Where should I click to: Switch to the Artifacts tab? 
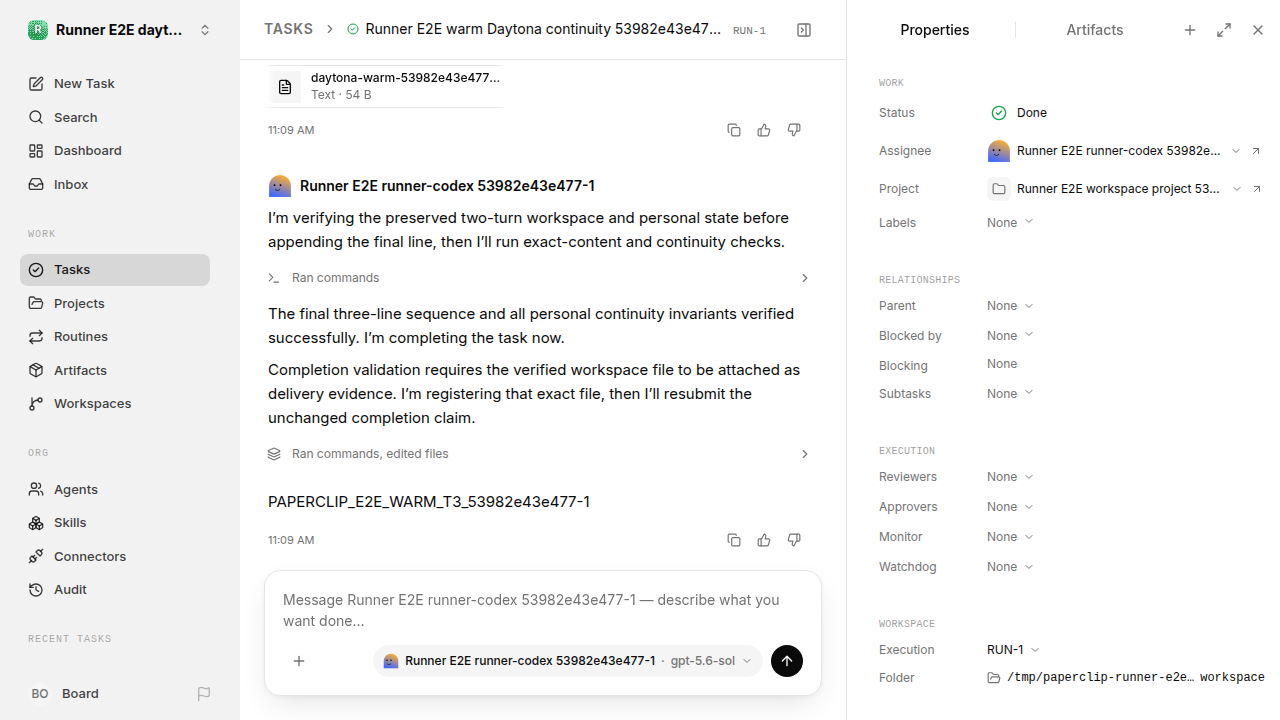point(1094,30)
